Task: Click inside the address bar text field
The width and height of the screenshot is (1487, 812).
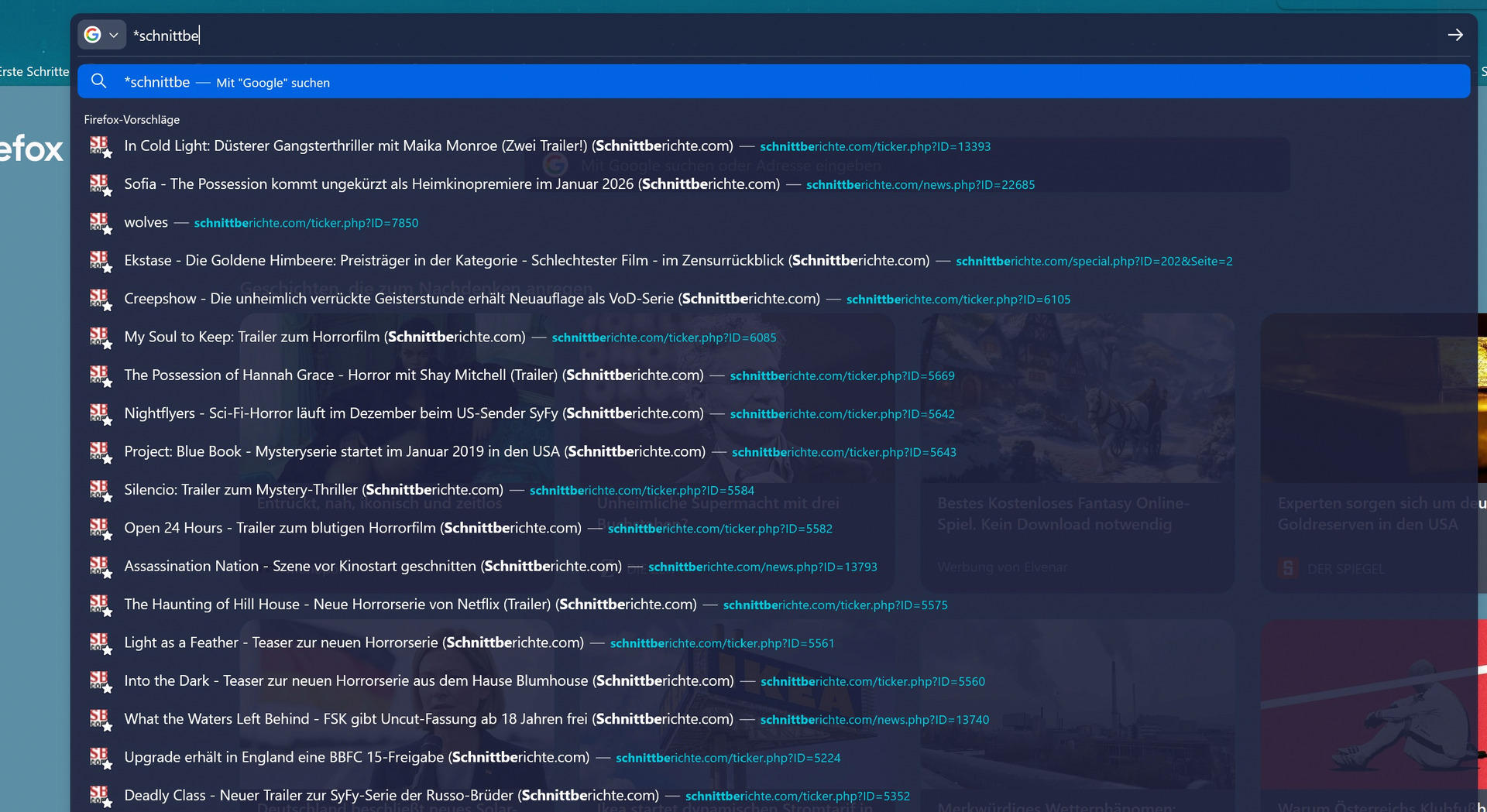Action: pos(782,36)
